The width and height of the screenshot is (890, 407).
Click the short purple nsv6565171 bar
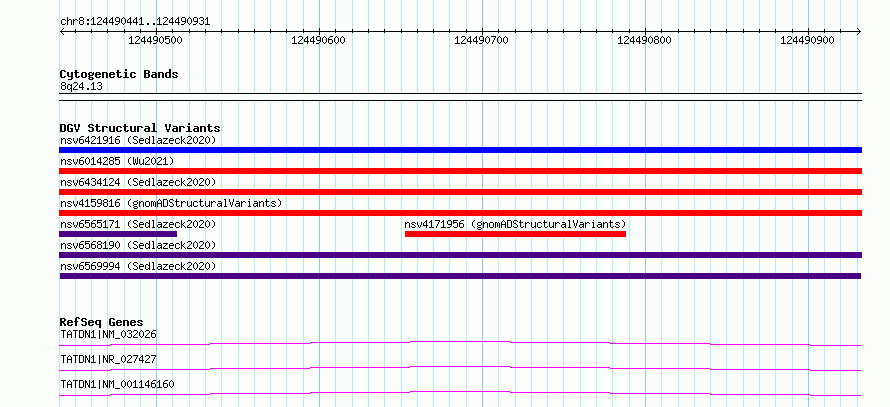(118, 234)
